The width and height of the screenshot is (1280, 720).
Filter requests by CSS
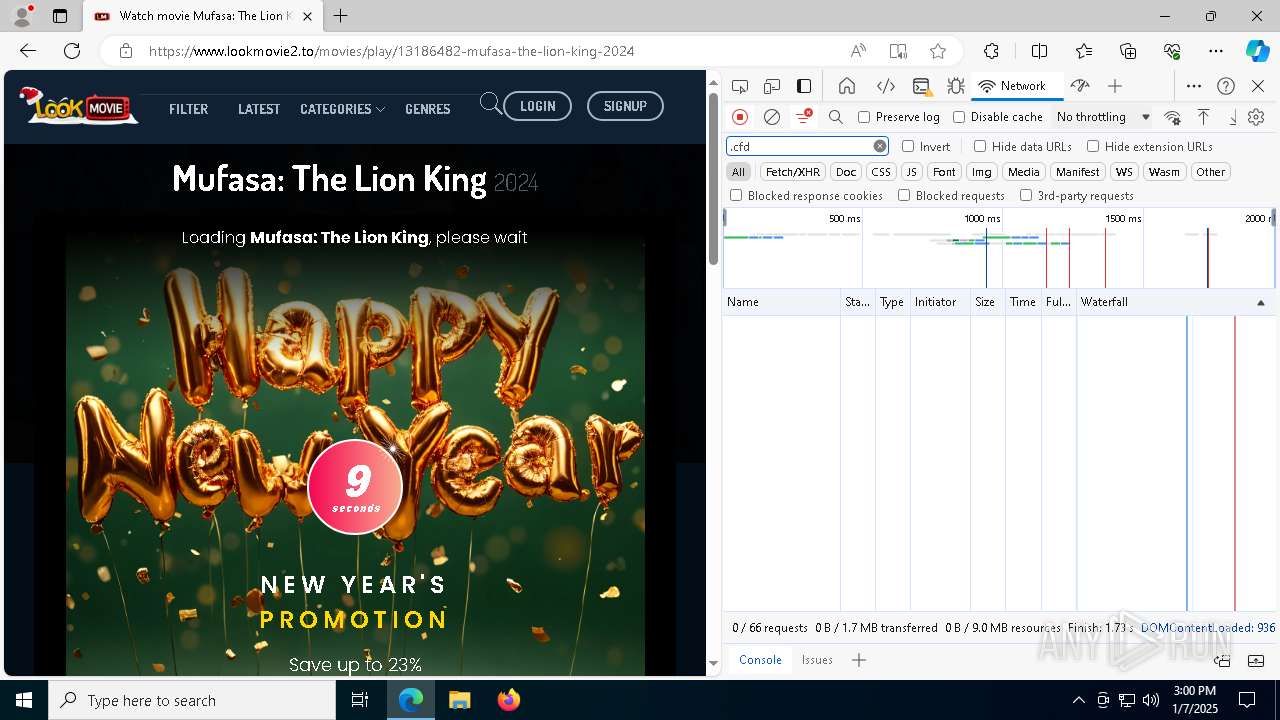click(881, 172)
